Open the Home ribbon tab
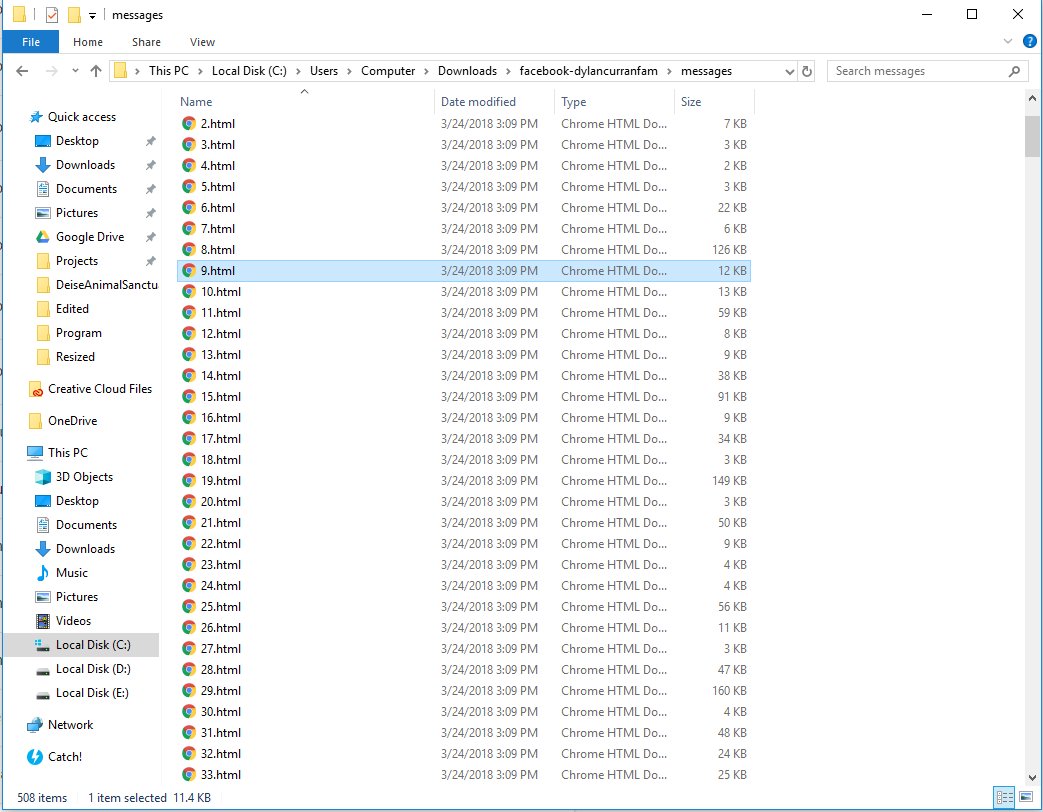This screenshot has width=1043, height=812. point(88,42)
